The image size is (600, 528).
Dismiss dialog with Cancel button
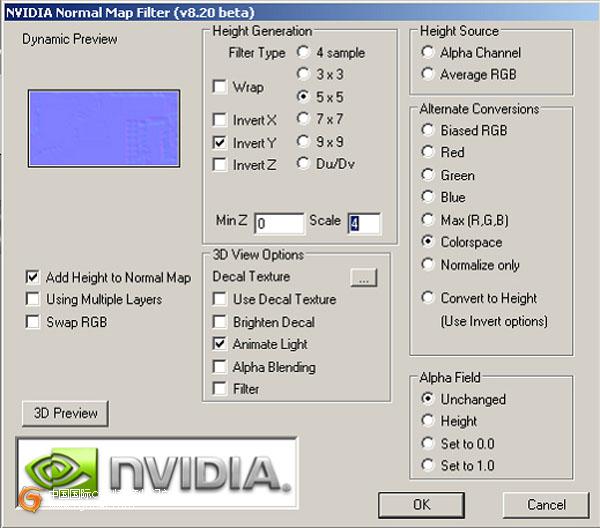point(546,505)
